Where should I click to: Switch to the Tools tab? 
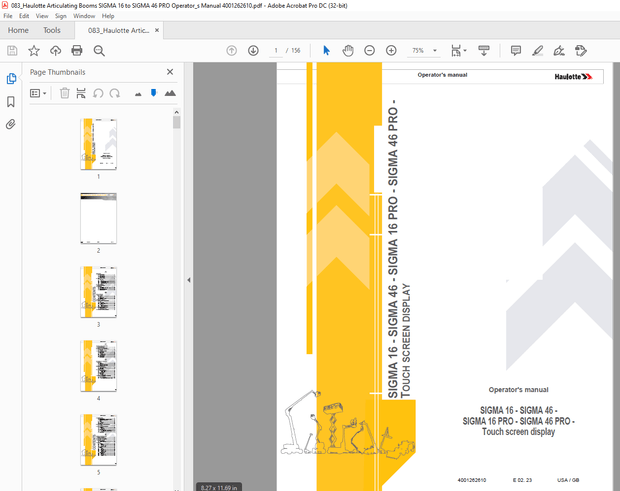tap(51, 30)
